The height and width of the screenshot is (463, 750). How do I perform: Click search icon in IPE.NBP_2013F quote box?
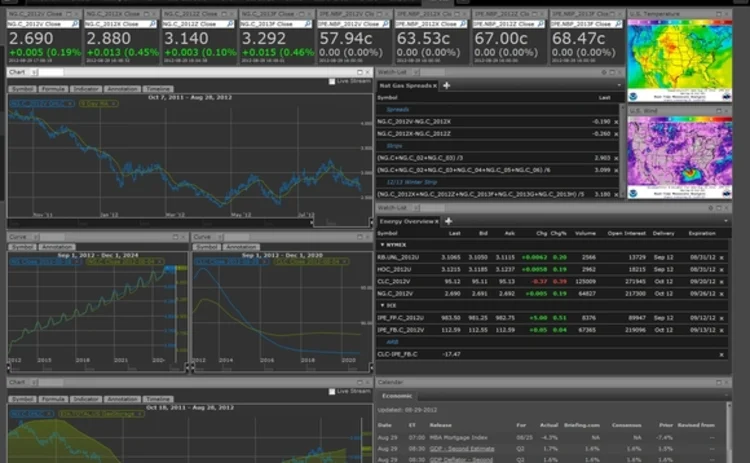coord(618,23)
